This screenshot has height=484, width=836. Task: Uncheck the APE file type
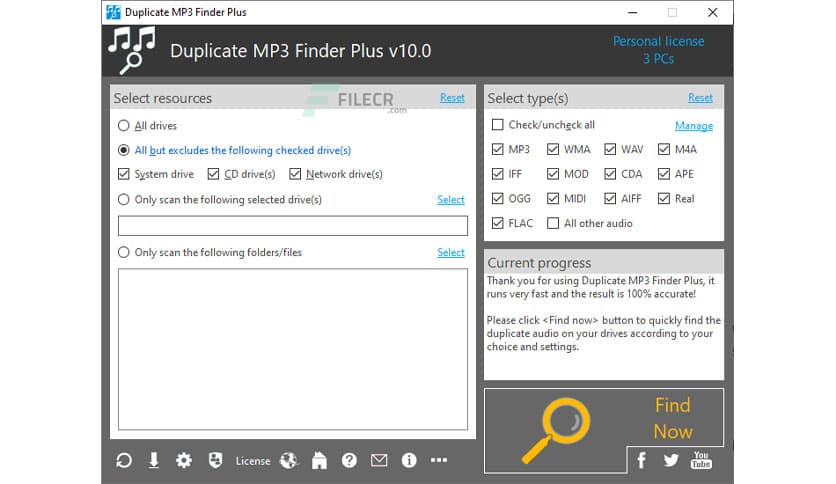pyautogui.click(x=664, y=174)
